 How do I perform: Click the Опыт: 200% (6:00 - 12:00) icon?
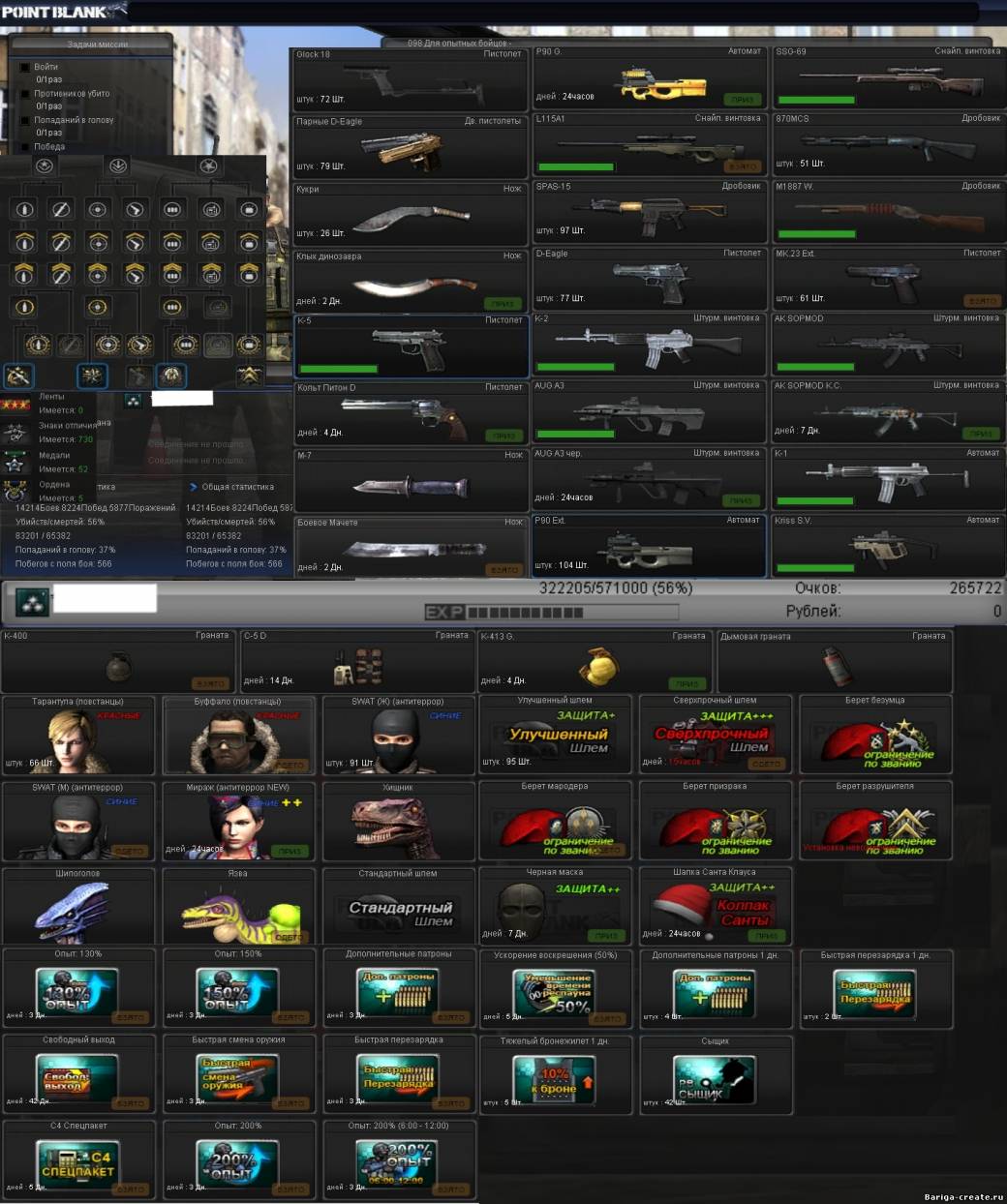(397, 1164)
